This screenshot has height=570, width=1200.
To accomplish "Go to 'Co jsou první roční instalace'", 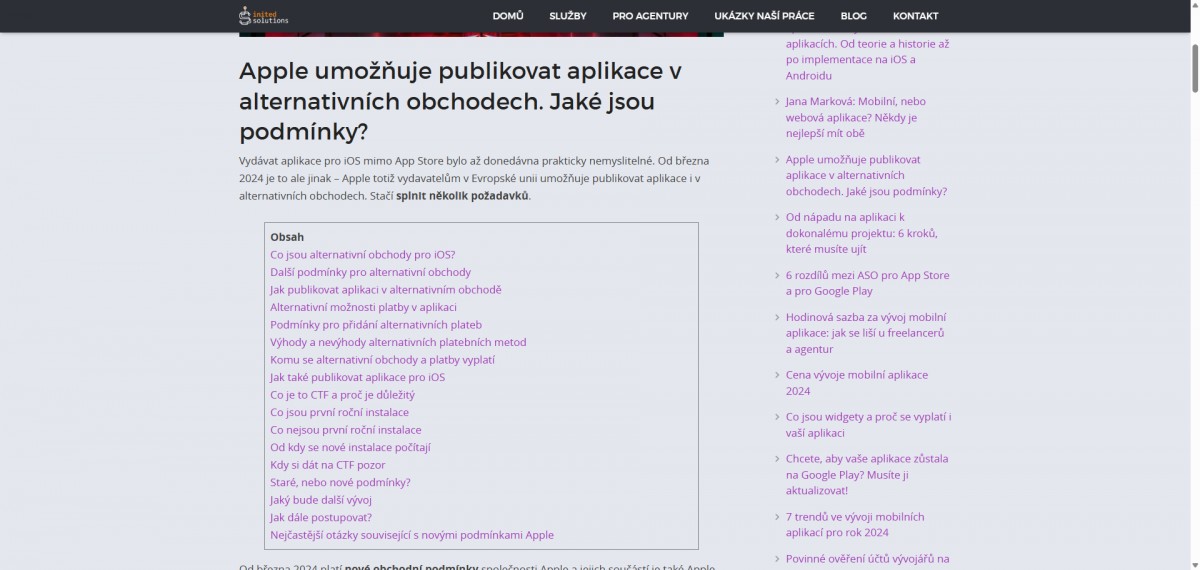I will [339, 412].
